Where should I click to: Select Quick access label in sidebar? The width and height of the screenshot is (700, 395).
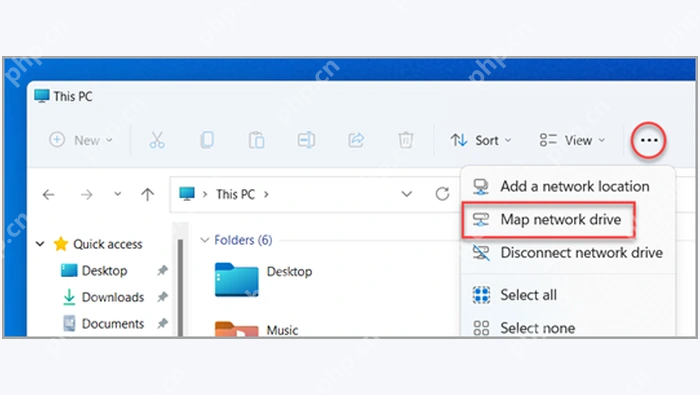pyautogui.click(x=108, y=244)
